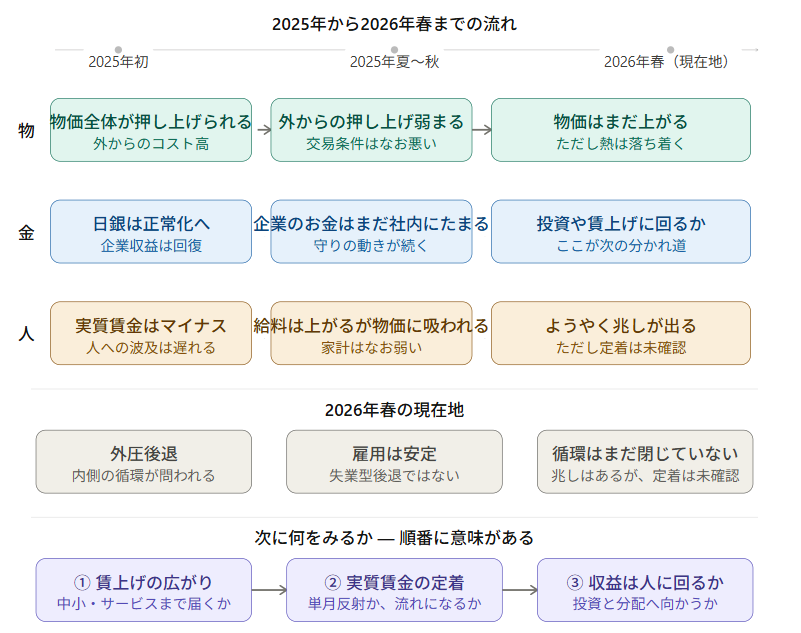The image size is (801, 633).
Task: Select the ② 実質賃金の定着 step
Action: click(x=394, y=590)
